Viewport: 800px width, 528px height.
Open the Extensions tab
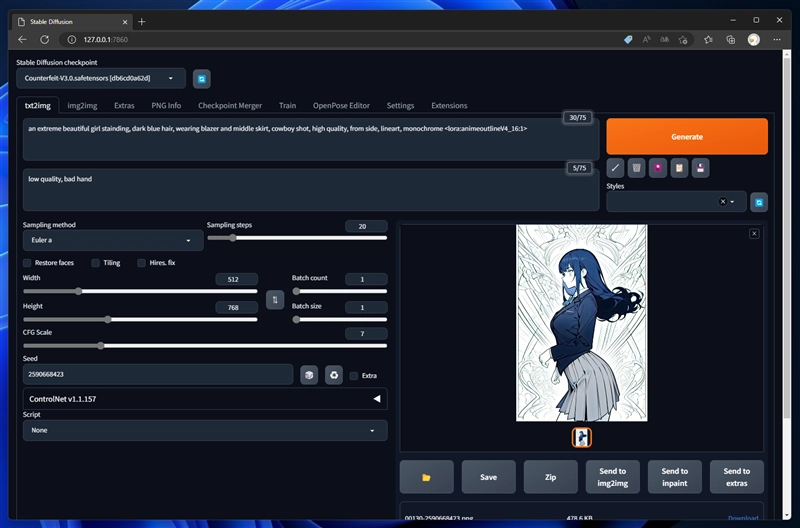pos(449,106)
